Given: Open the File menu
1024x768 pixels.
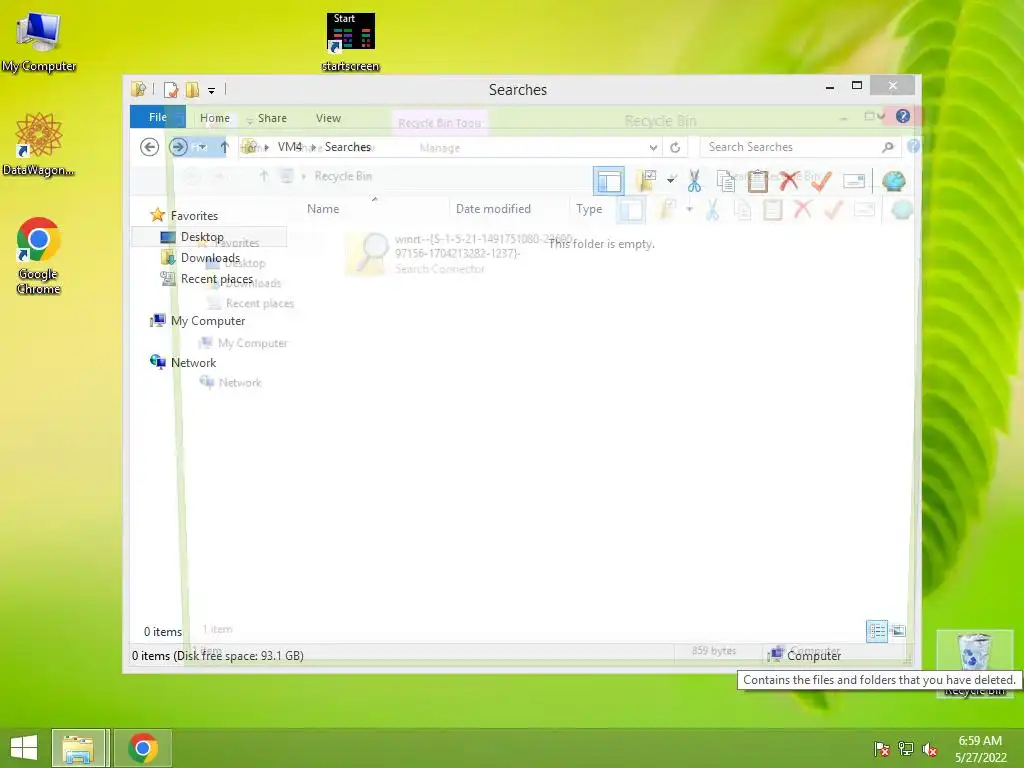Looking at the screenshot, I should [x=157, y=117].
